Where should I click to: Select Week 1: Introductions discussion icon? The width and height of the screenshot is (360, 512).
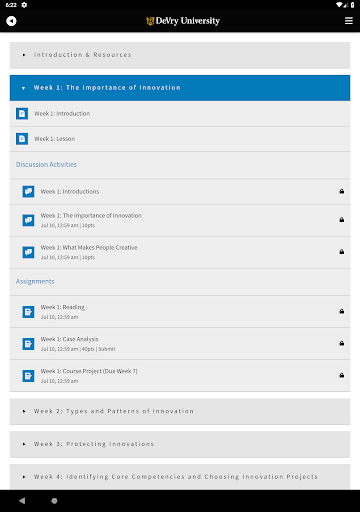point(28,192)
